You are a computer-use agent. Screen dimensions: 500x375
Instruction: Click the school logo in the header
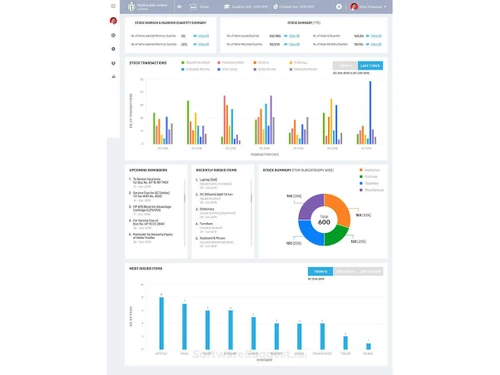(132, 6)
